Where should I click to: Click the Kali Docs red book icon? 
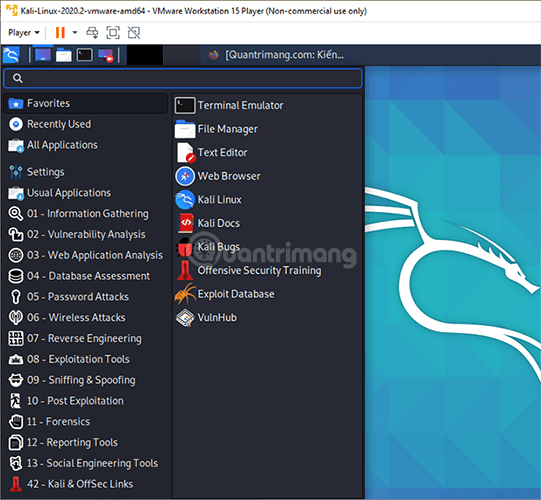tap(186, 223)
